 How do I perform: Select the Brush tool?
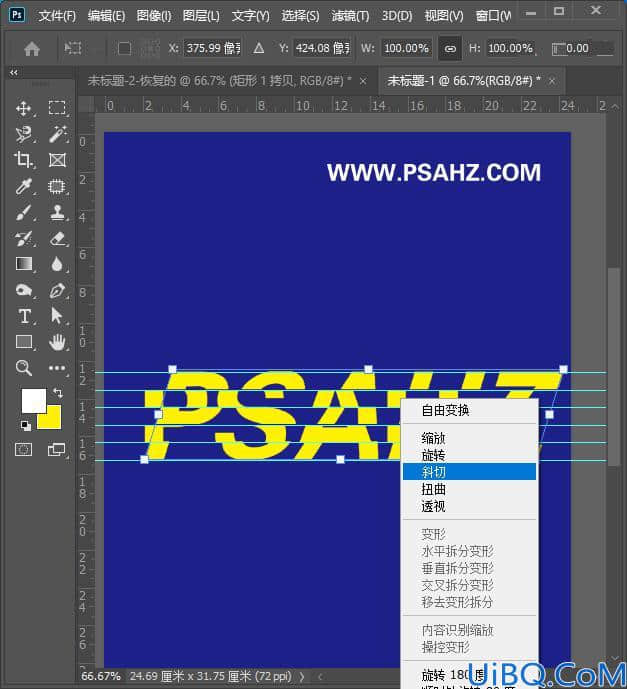(x=23, y=213)
